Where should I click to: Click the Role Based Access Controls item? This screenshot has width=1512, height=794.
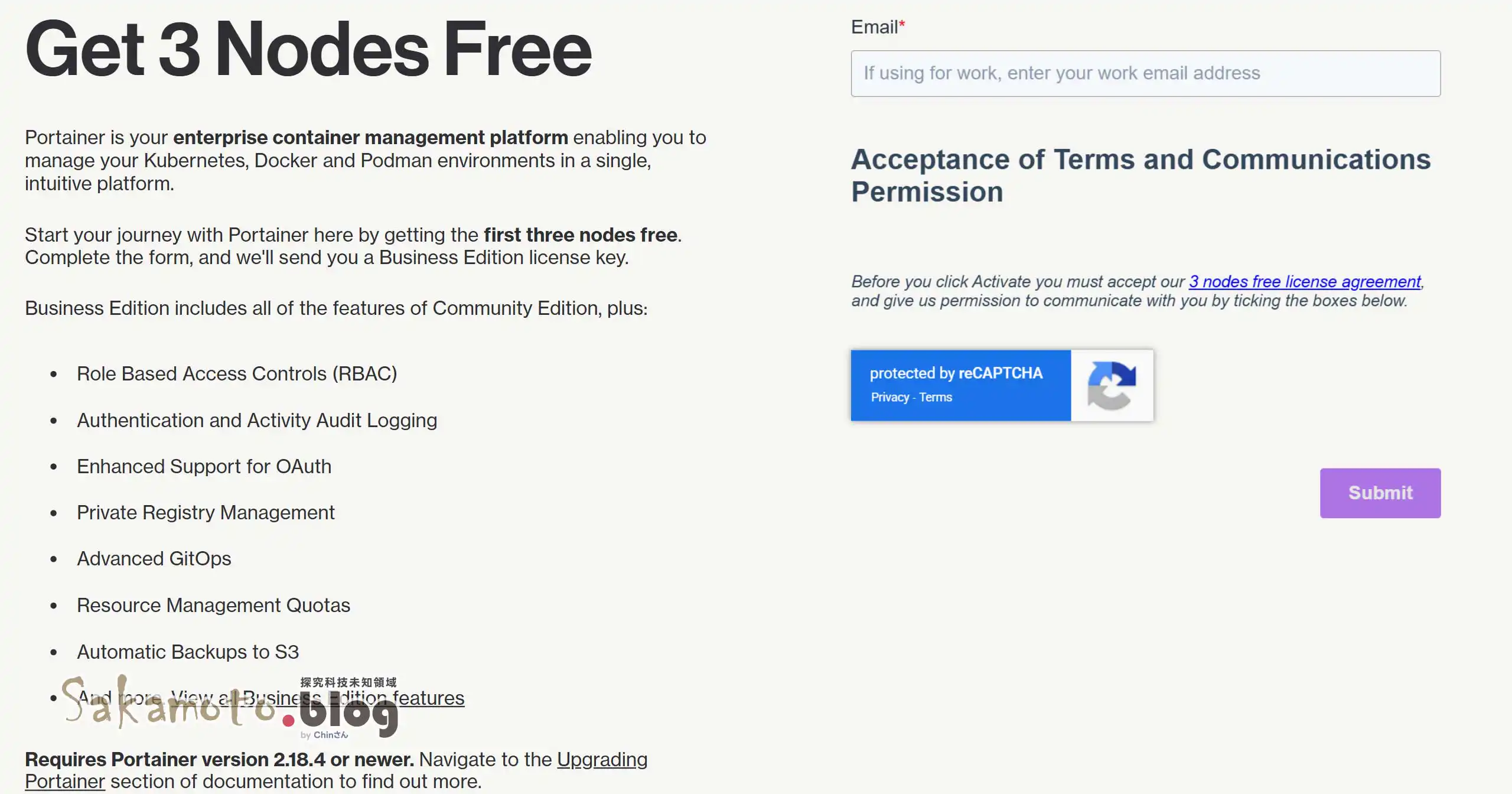[236, 374]
